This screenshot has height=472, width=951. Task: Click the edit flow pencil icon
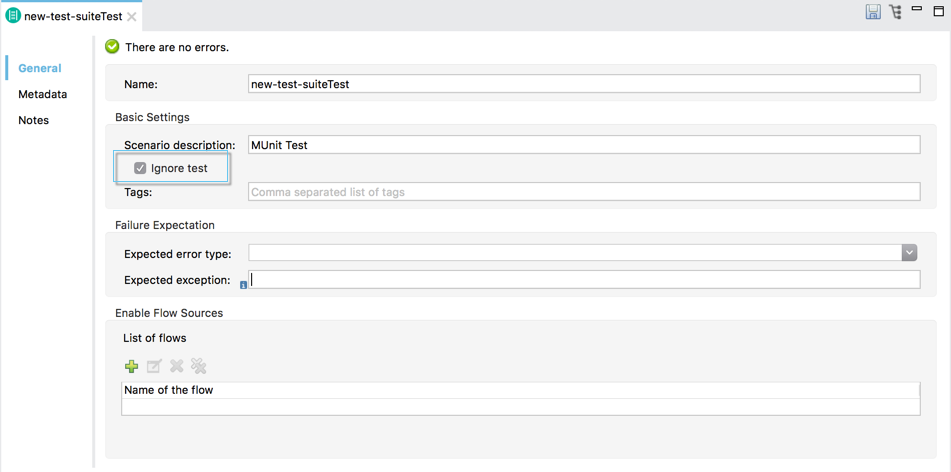pyautogui.click(x=154, y=367)
